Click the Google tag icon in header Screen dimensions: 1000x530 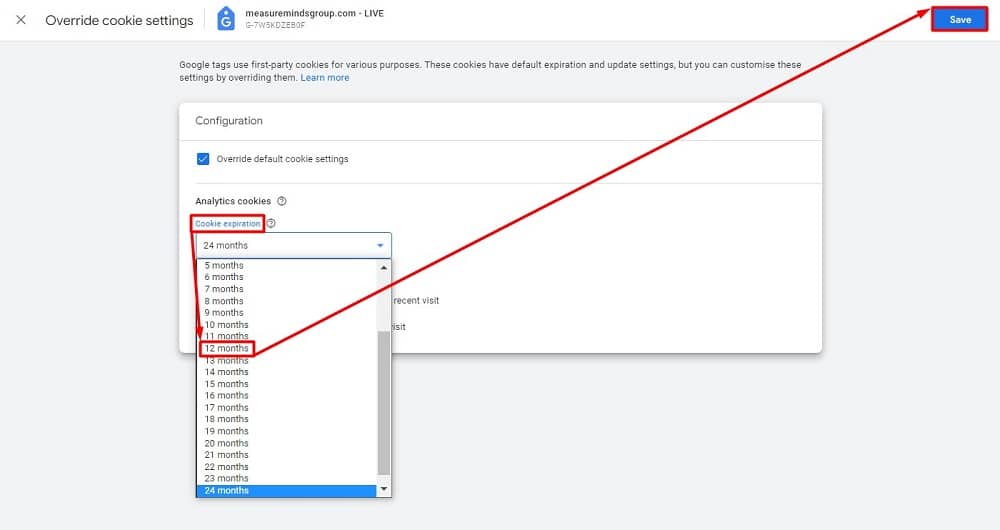pyautogui.click(x=225, y=19)
